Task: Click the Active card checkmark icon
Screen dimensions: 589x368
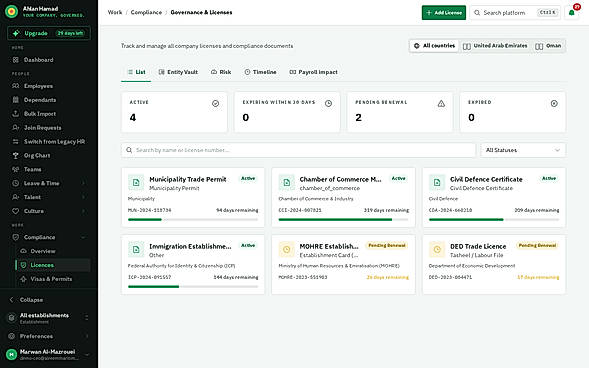Action: click(x=215, y=104)
